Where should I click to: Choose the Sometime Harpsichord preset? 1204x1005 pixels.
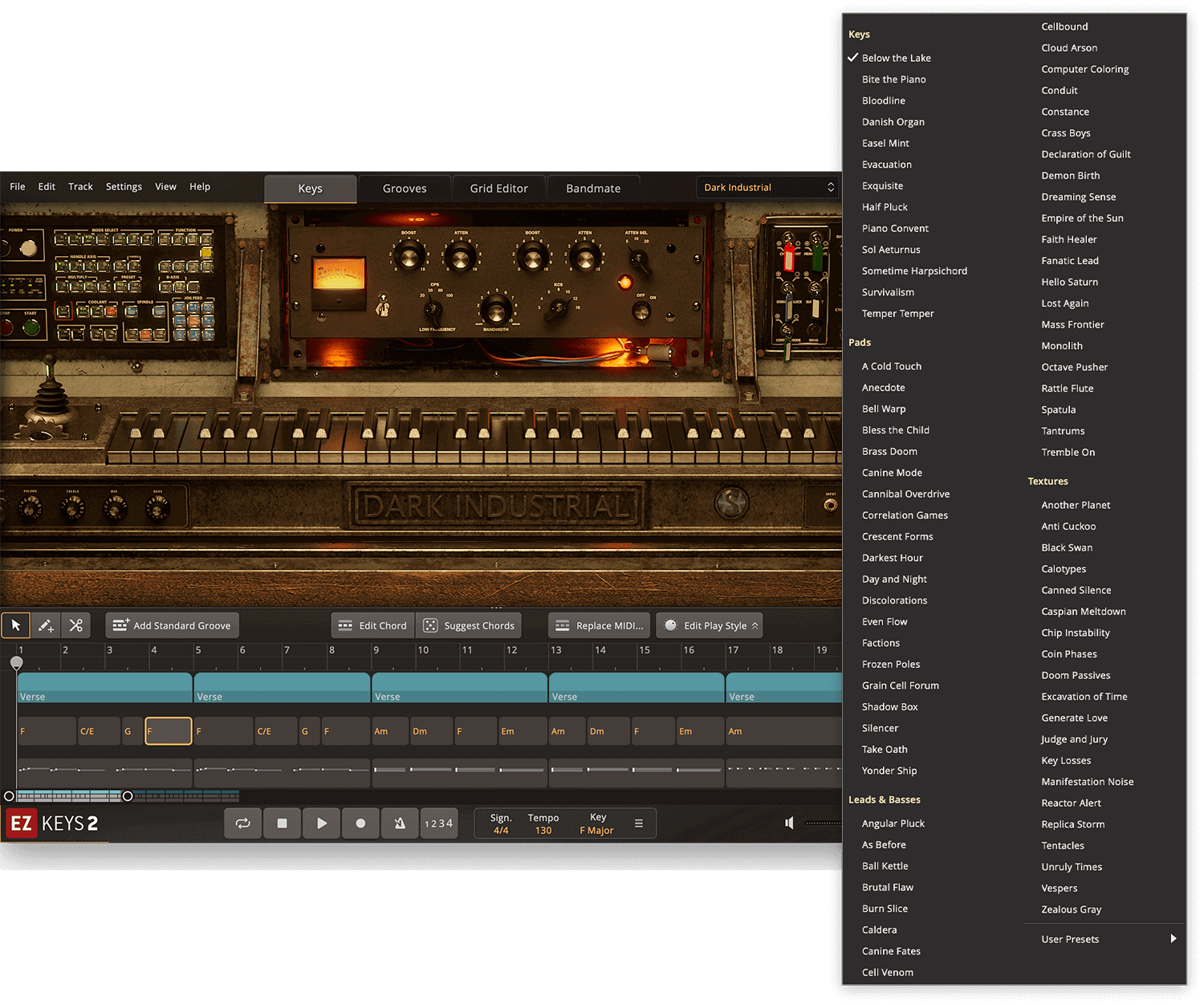(x=914, y=271)
